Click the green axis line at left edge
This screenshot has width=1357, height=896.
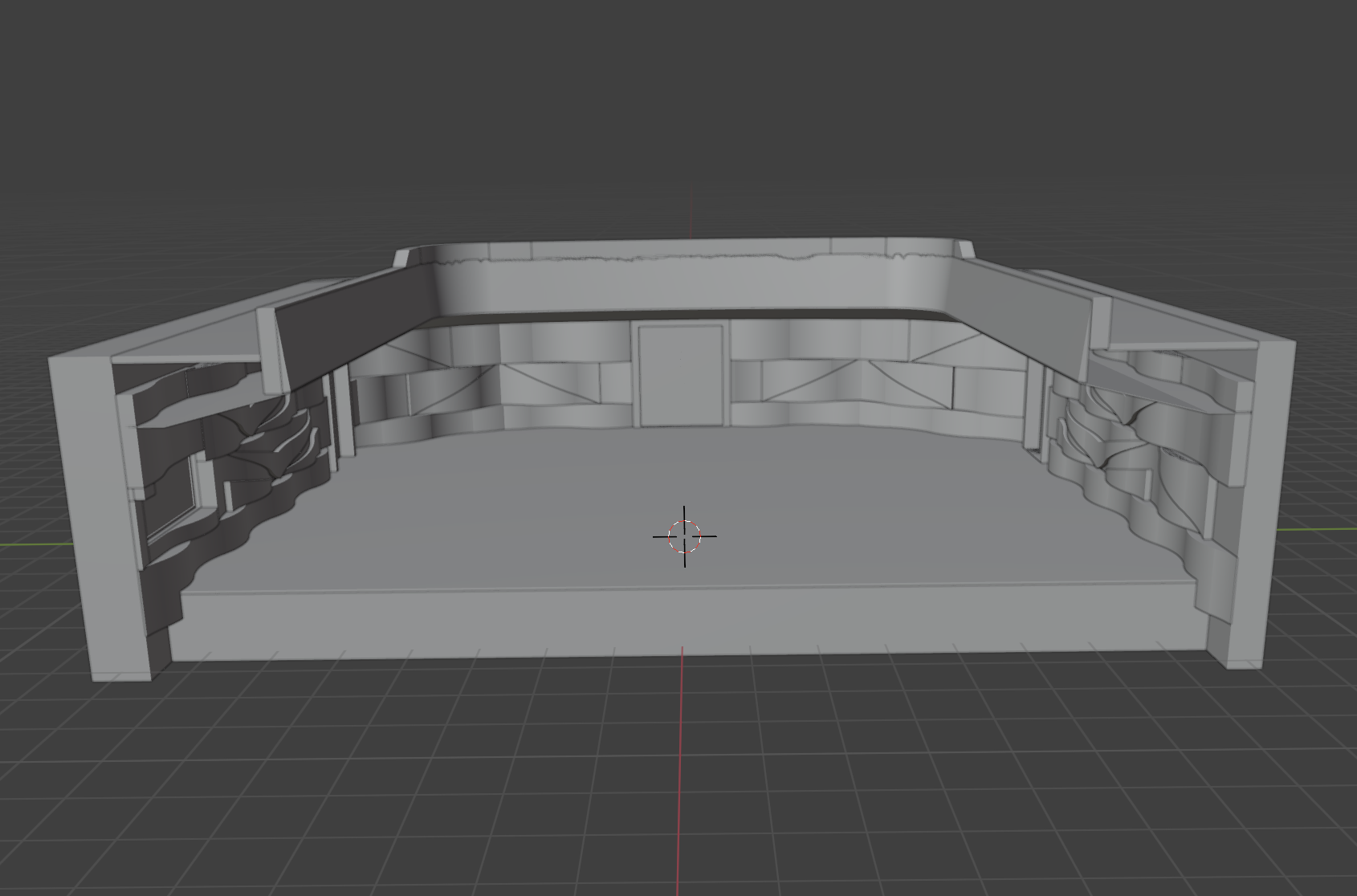[24, 544]
